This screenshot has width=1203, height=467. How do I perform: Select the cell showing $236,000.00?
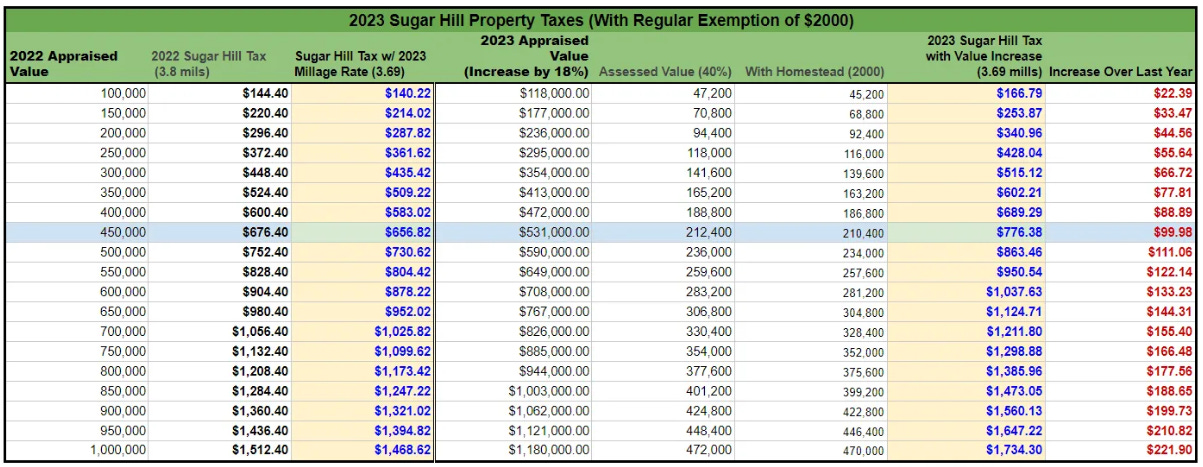pyautogui.click(x=514, y=133)
